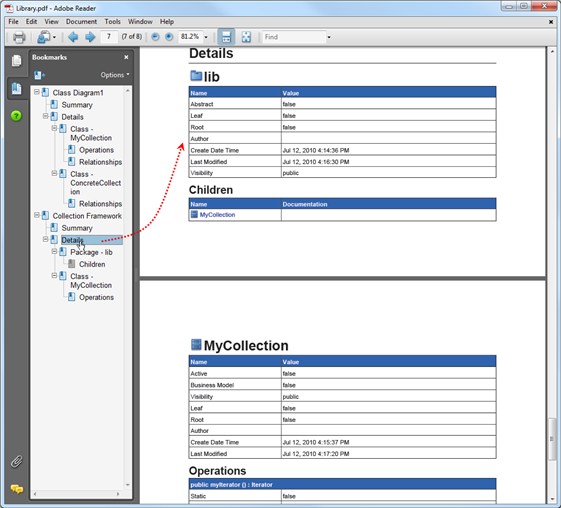The width and height of the screenshot is (561, 508).
Task: Select the Children bookmark
Action: [x=92, y=264]
